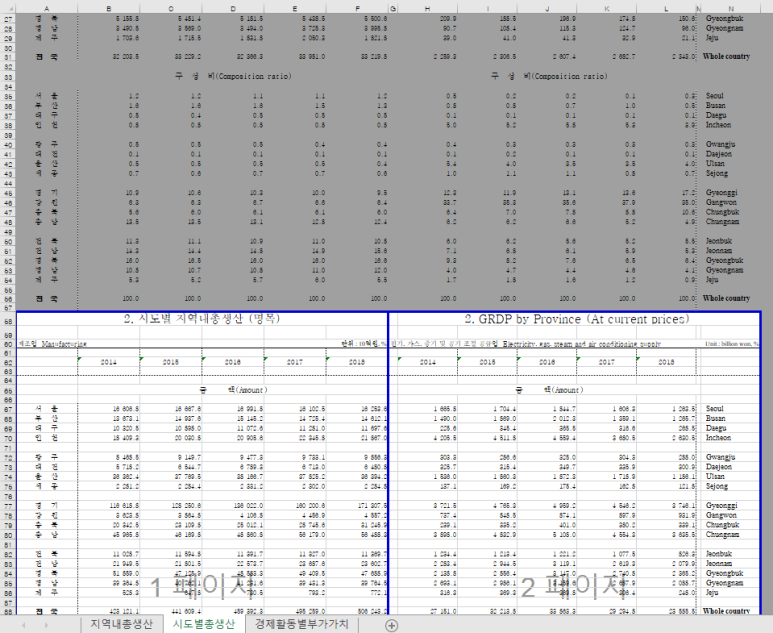The height and width of the screenshot is (633, 773).
Task: Click 'Seoul' label in row 67
Action: 714,409
